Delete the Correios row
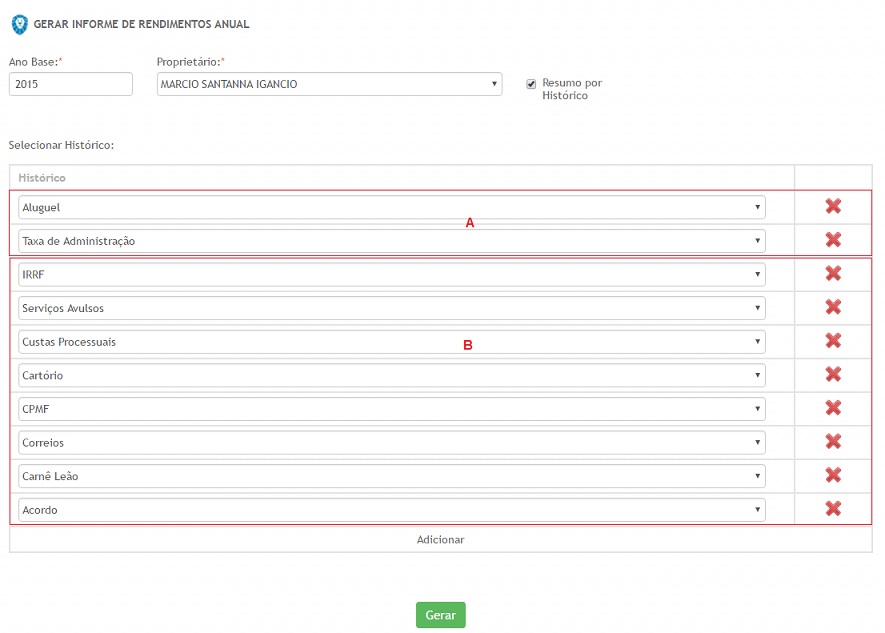The width and height of the screenshot is (885, 633). [832, 442]
